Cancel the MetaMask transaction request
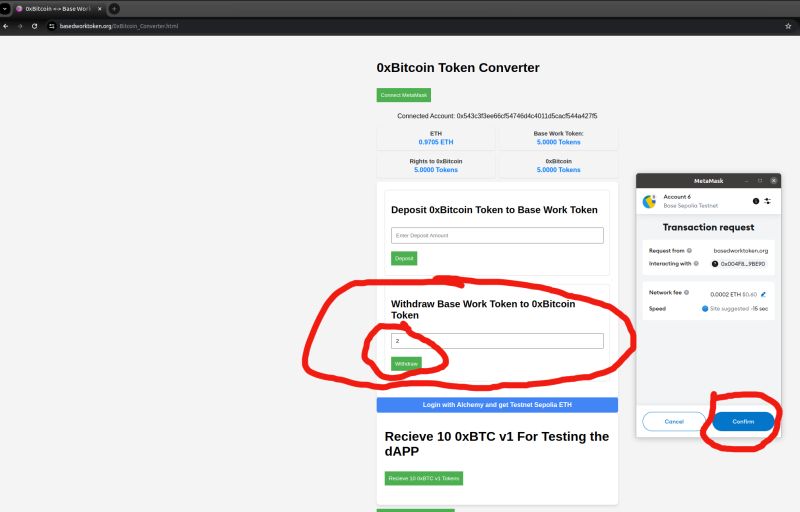The width and height of the screenshot is (800, 512). coord(674,421)
